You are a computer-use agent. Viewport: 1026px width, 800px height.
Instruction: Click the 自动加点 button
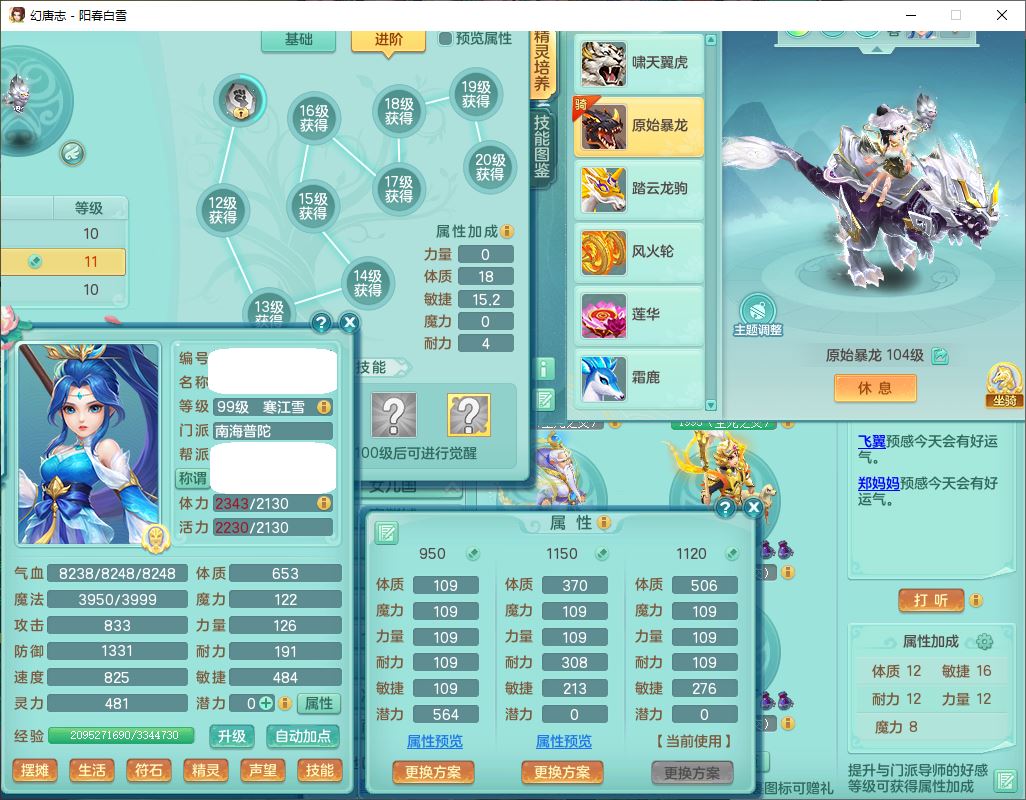click(x=303, y=736)
